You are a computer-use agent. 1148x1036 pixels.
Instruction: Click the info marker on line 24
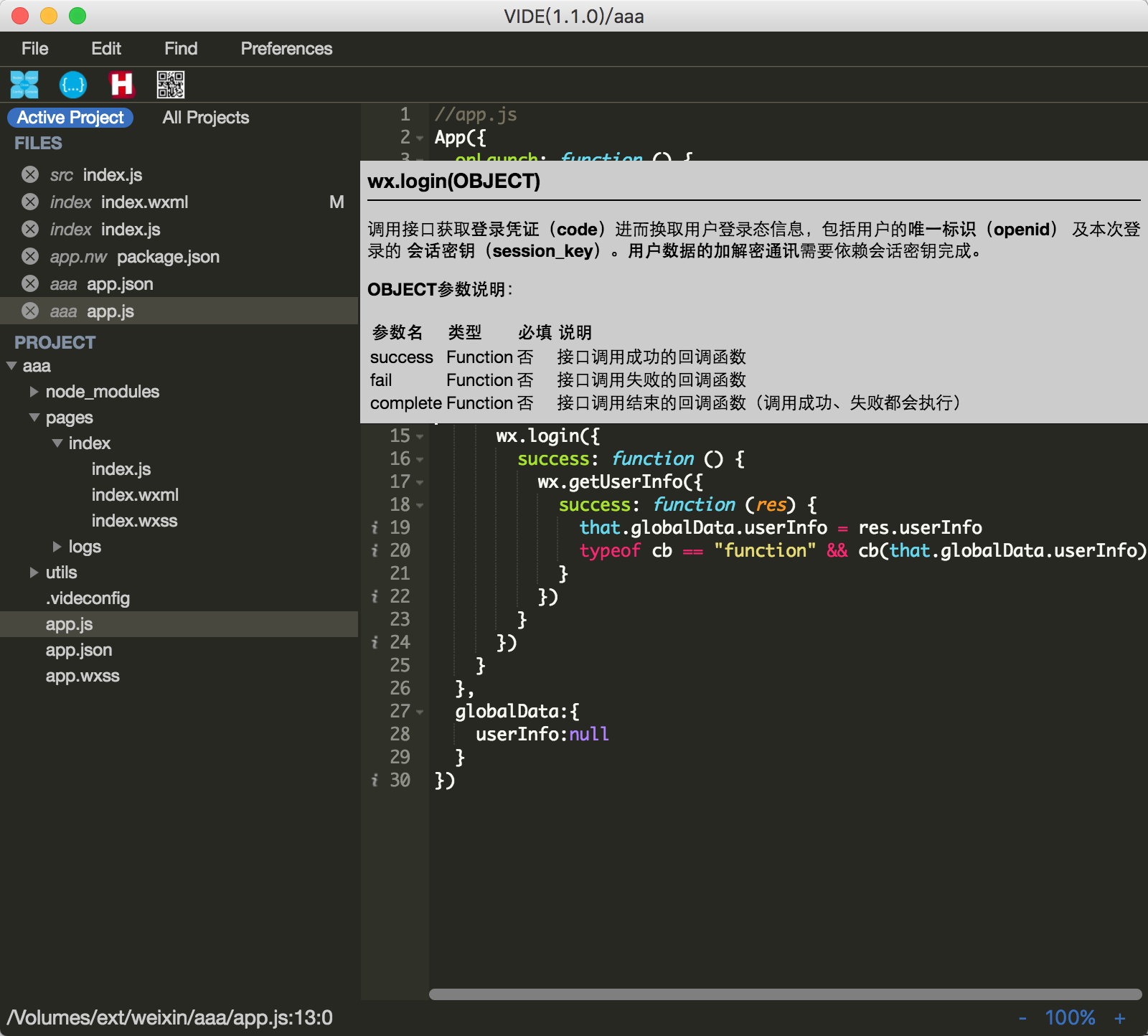tap(375, 642)
